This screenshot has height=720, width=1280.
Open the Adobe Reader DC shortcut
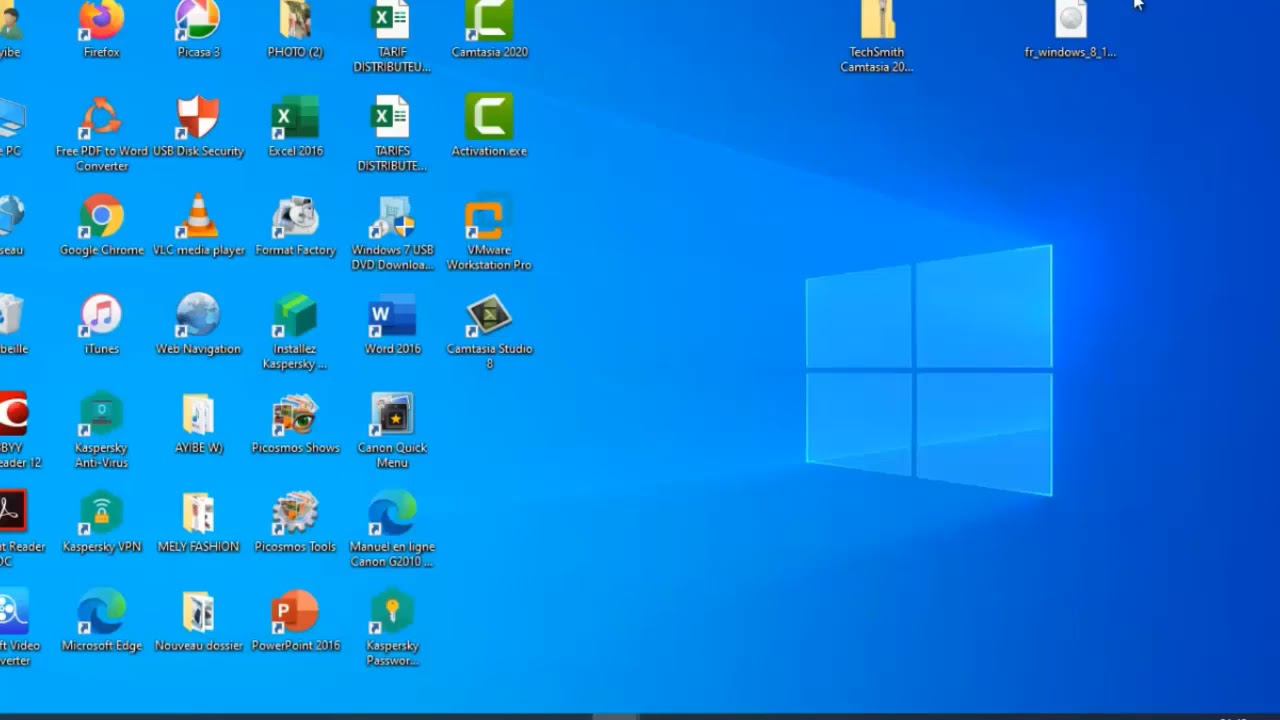pyautogui.click(x=13, y=513)
